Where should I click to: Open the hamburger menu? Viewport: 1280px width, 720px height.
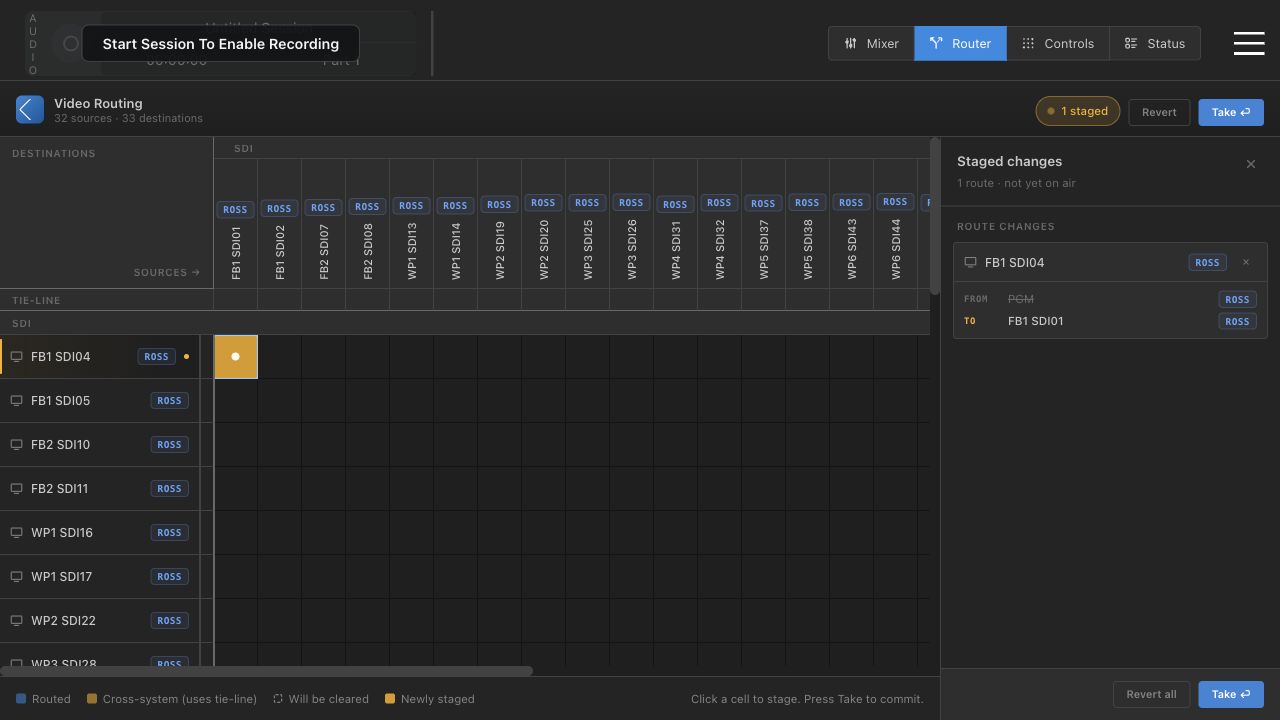[1249, 43]
